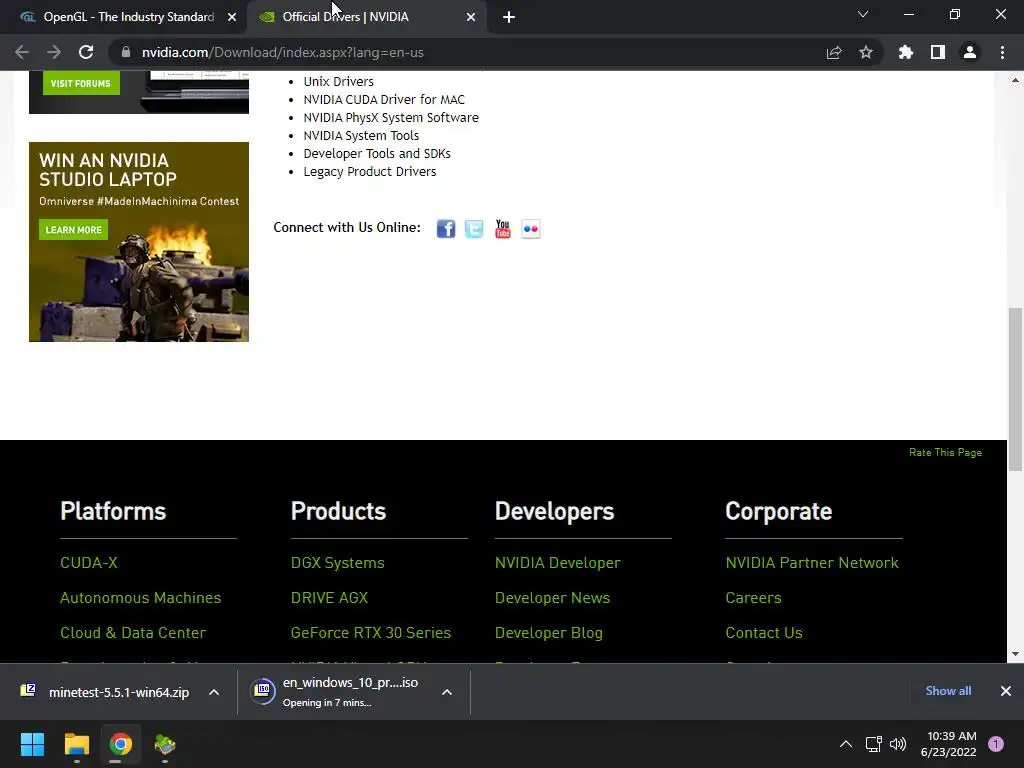View site security lock icon
Screen dimensions: 1024x768
click(x=126, y=52)
